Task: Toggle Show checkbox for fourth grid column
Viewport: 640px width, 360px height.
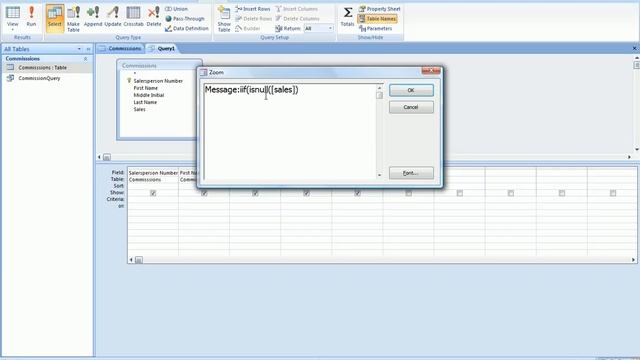Action: [306, 193]
